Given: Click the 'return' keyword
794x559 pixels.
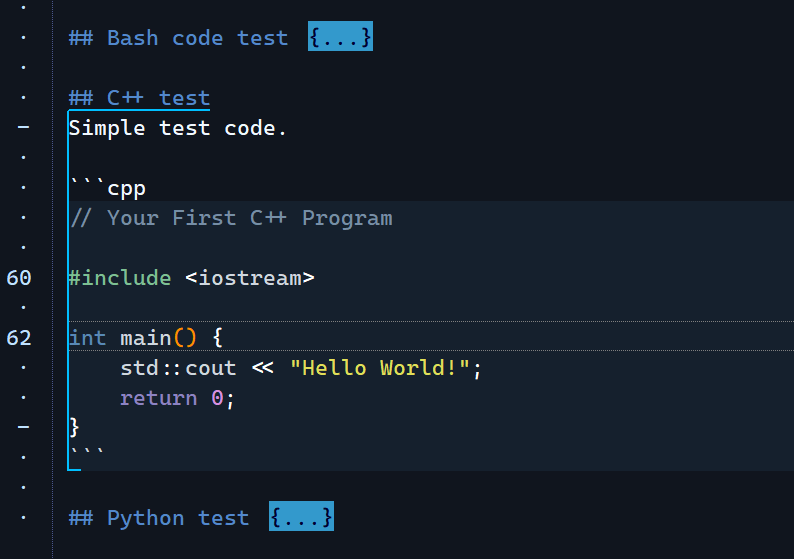Looking at the screenshot, I should (x=158, y=398).
